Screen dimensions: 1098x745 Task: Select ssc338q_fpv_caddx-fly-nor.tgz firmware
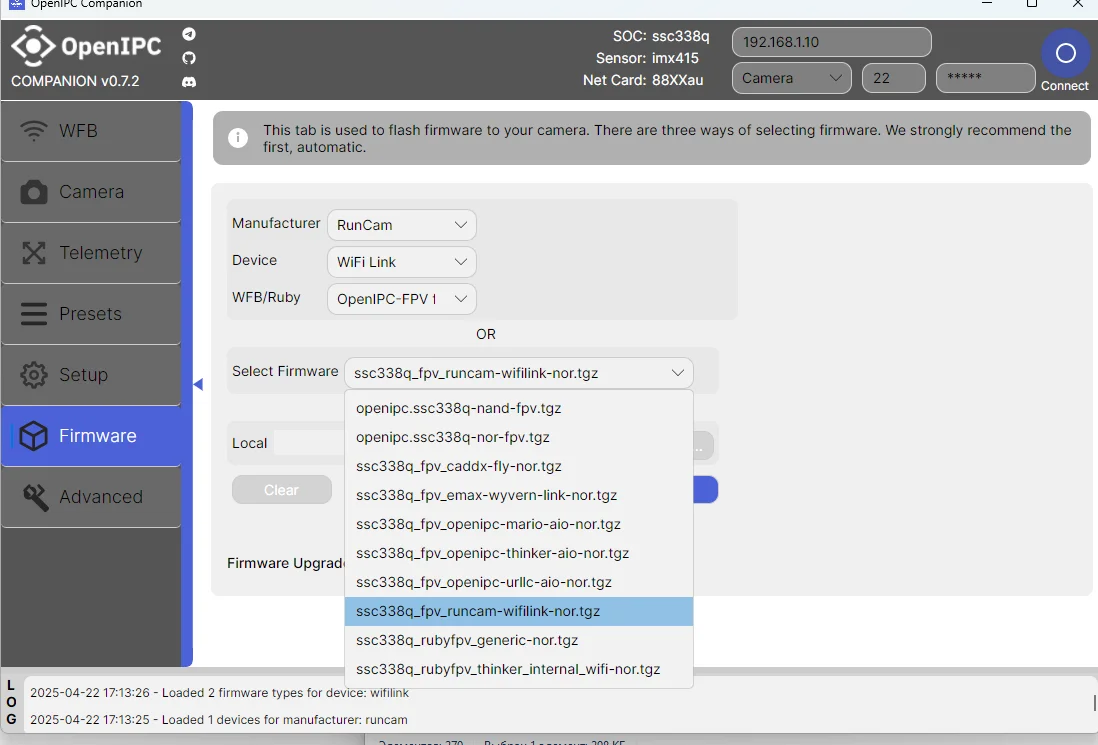click(x=519, y=466)
